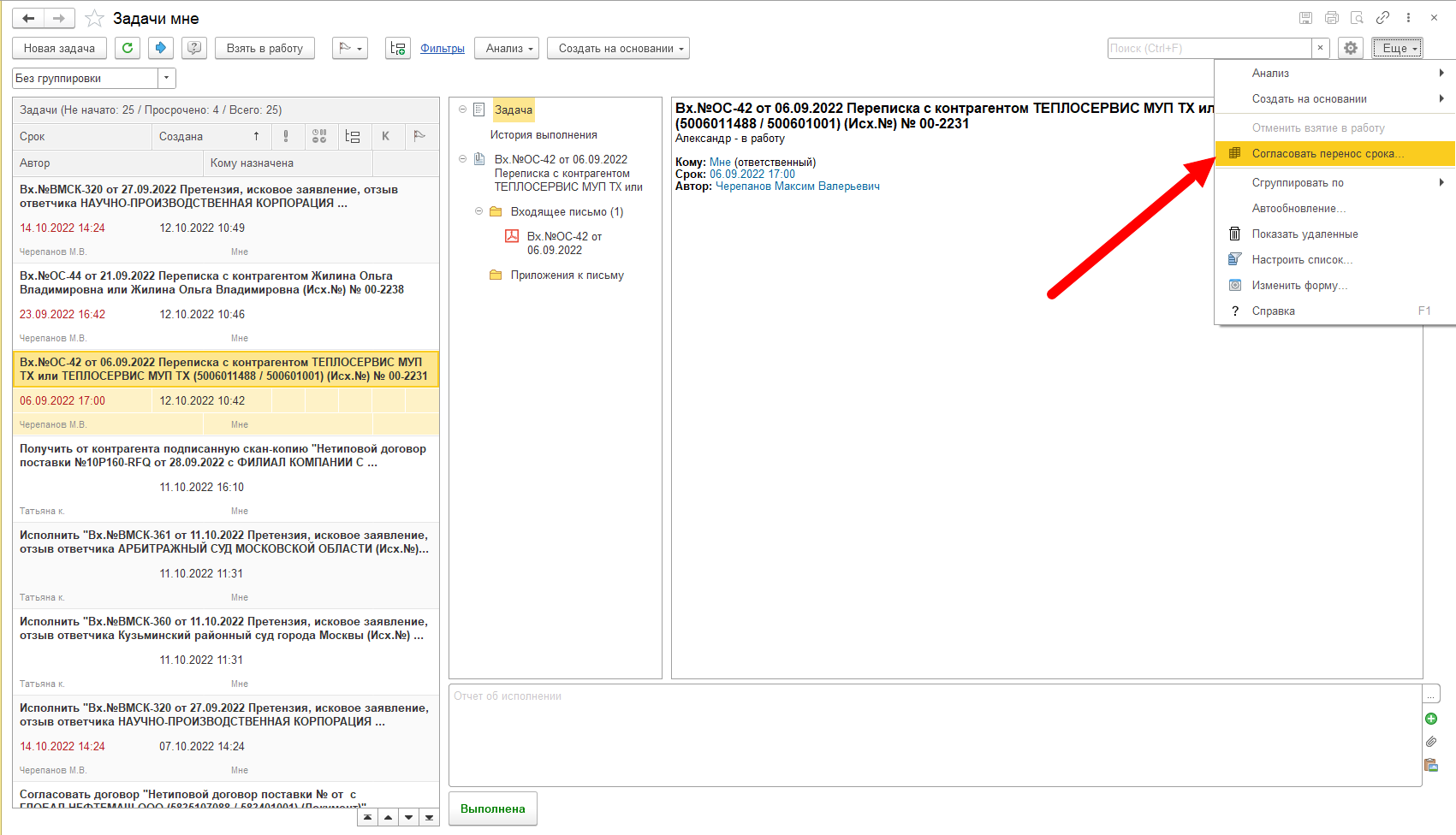
Task: Click the Еще button
Action: click(1397, 48)
